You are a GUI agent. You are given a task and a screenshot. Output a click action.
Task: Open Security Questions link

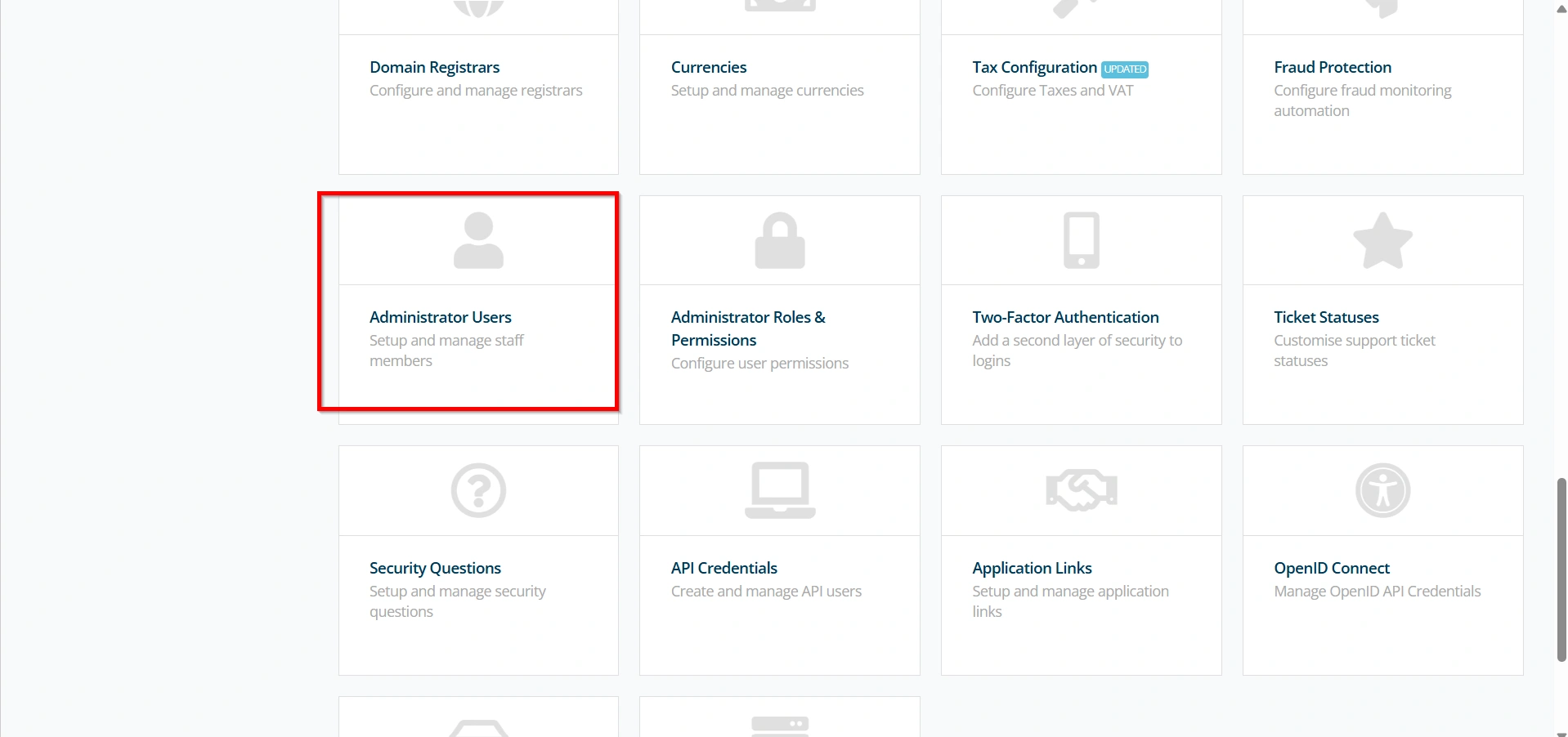435,568
